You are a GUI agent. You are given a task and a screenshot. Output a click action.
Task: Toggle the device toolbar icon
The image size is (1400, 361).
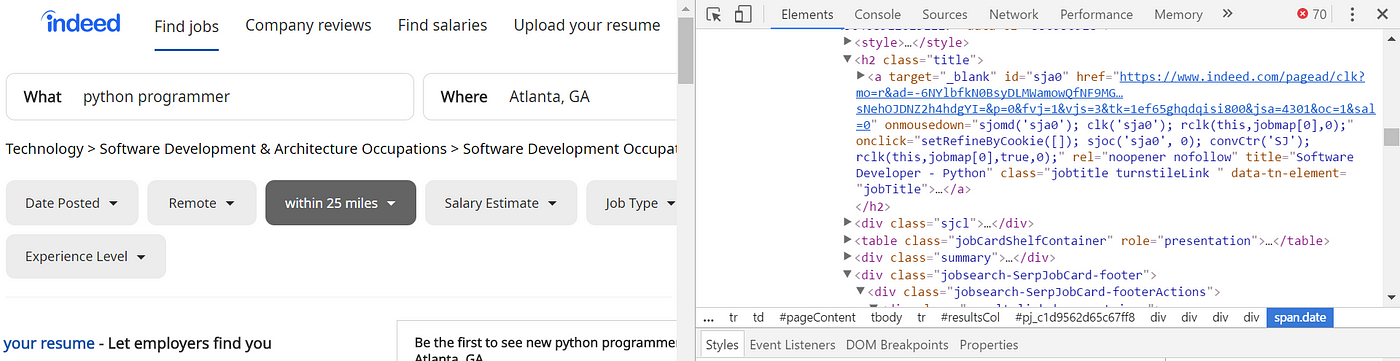click(743, 14)
